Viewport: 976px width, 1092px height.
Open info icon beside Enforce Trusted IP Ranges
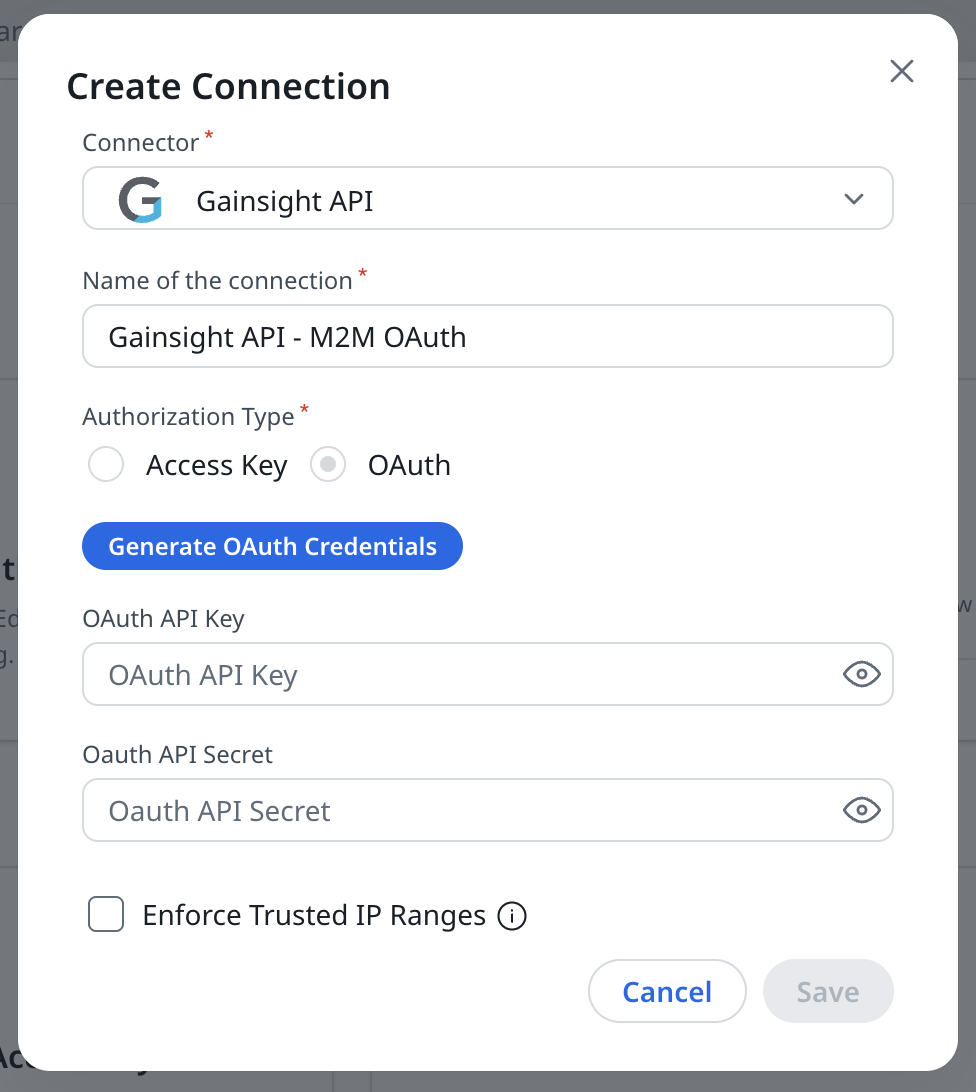click(512, 916)
